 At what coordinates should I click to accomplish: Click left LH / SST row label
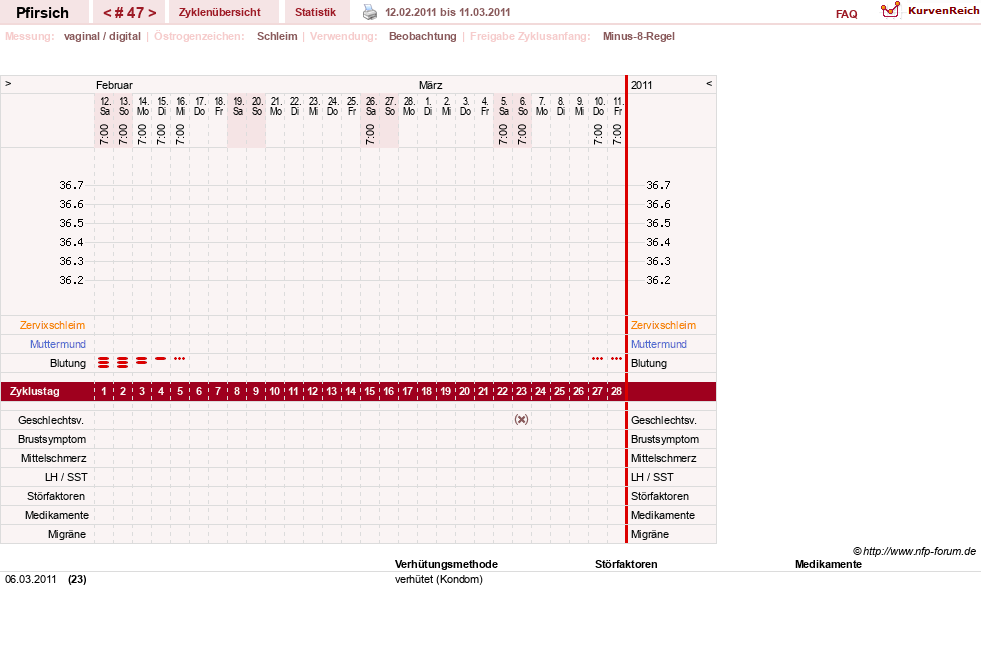tap(66, 477)
